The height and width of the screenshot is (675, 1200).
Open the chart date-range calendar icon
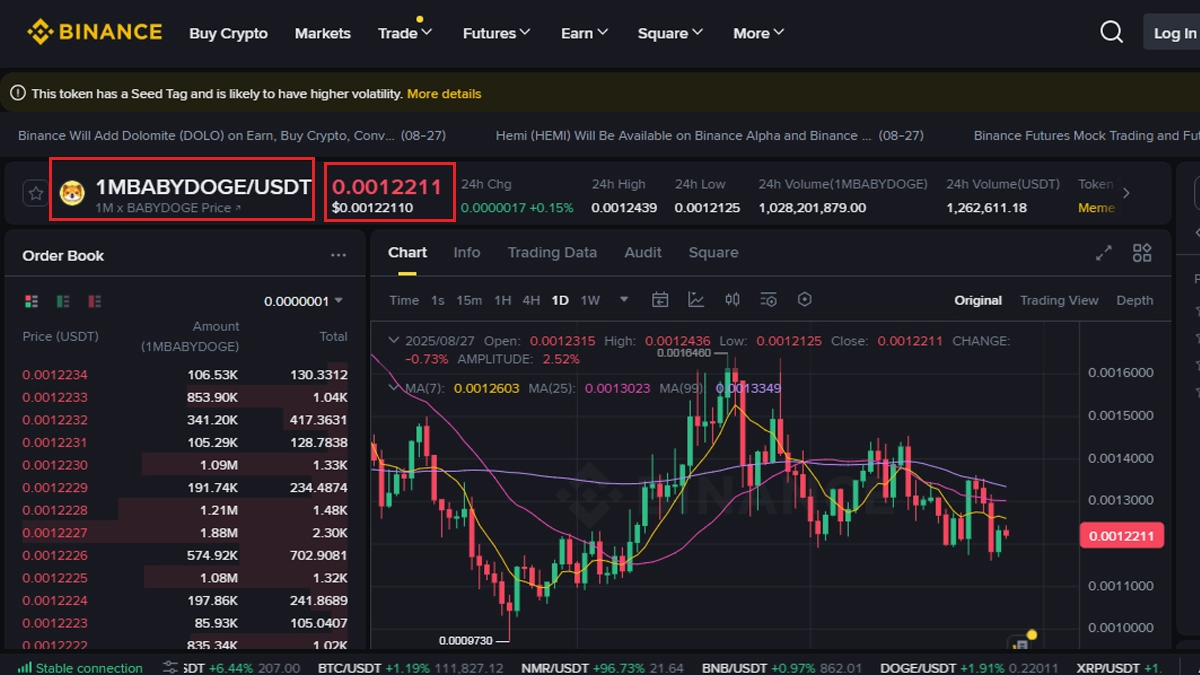pyautogui.click(x=660, y=300)
